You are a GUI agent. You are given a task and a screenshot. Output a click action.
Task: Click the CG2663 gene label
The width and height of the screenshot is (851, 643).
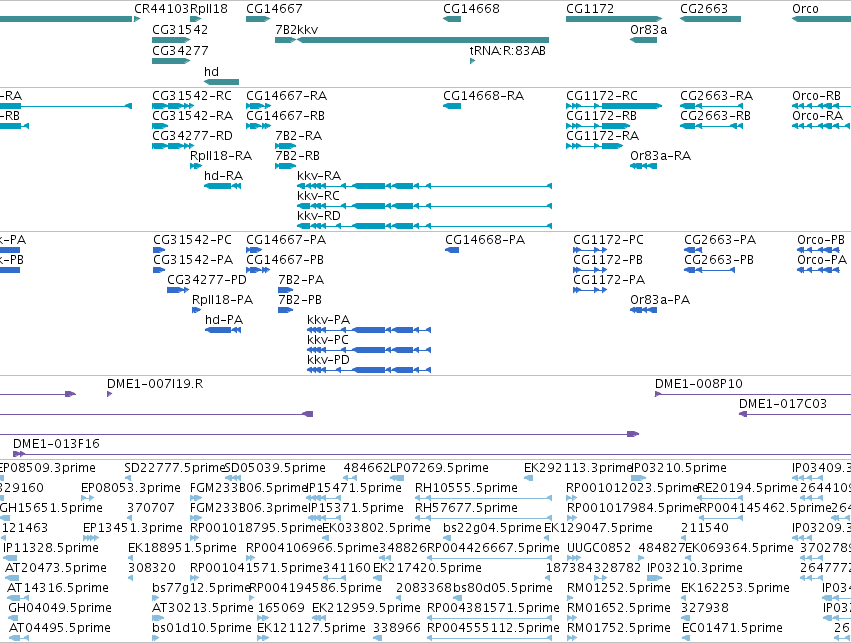[704, 9]
